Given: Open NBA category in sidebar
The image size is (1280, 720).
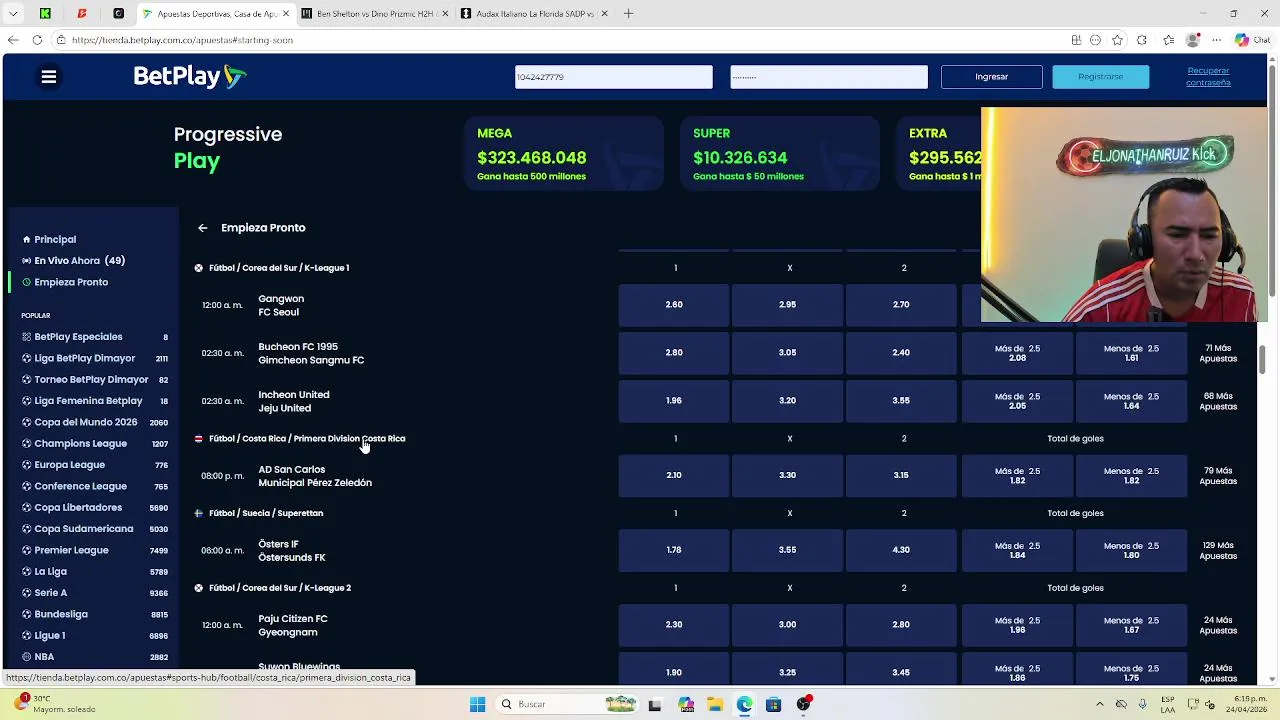Looking at the screenshot, I should (x=44, y=657).
